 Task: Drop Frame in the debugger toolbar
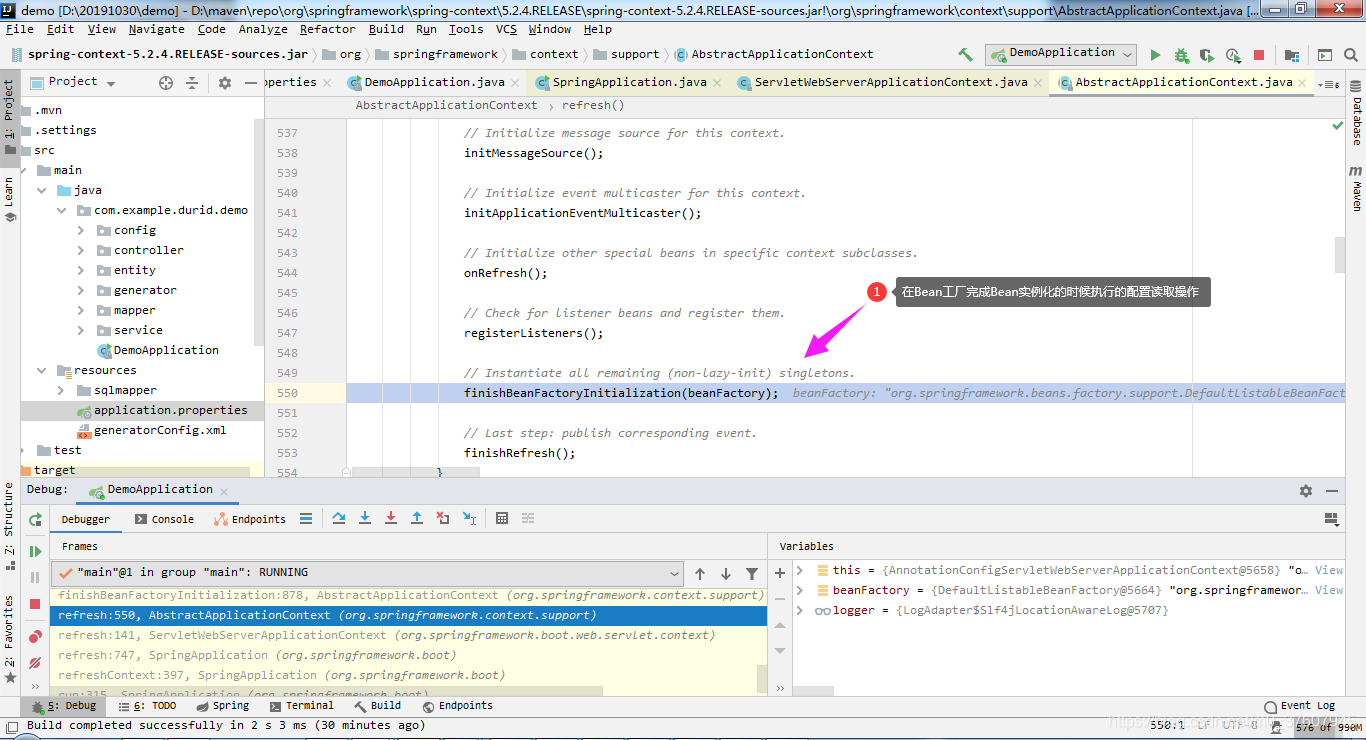pyautogui.click(x=443, y=518)
